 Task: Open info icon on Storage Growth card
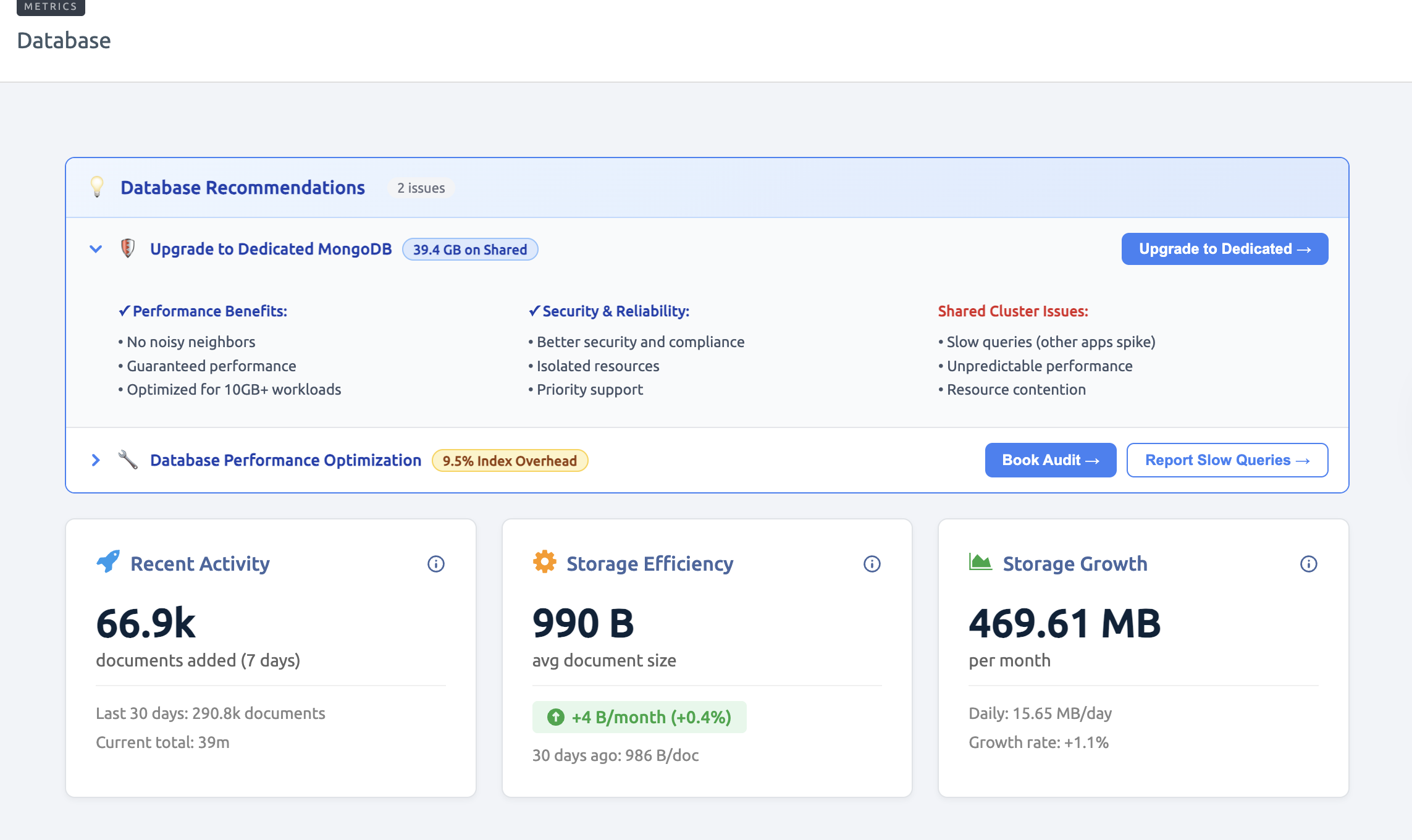[1308, 564]
